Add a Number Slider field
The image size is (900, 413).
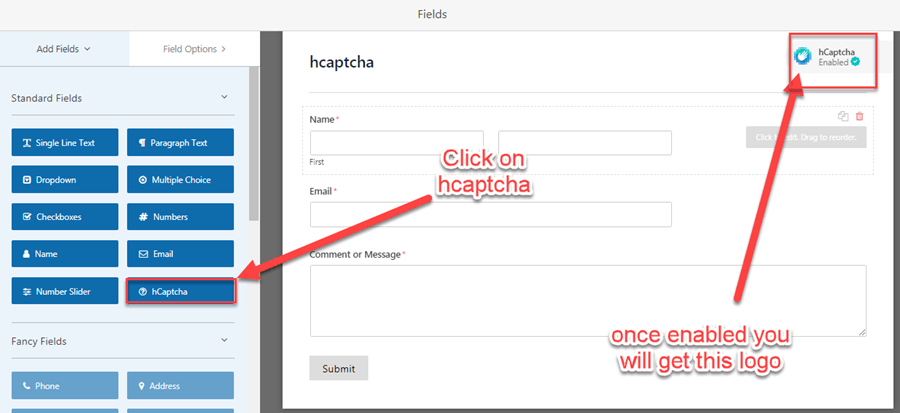65,291
